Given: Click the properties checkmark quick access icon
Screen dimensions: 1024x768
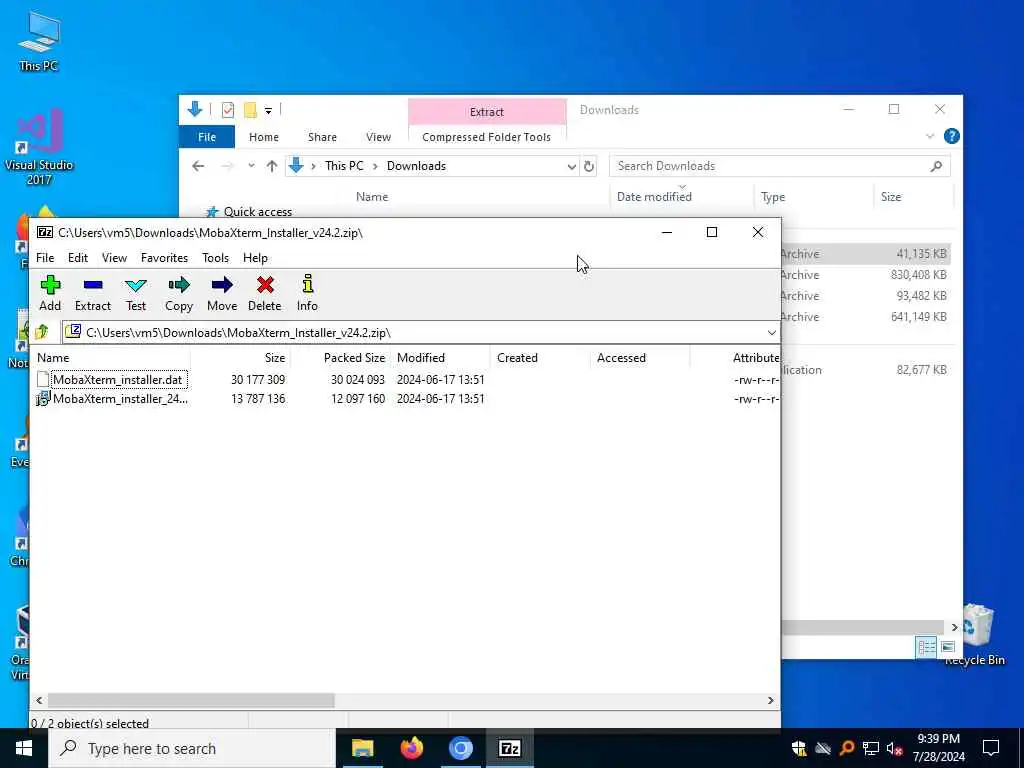Looking at the screenshot, I should 227,110.
